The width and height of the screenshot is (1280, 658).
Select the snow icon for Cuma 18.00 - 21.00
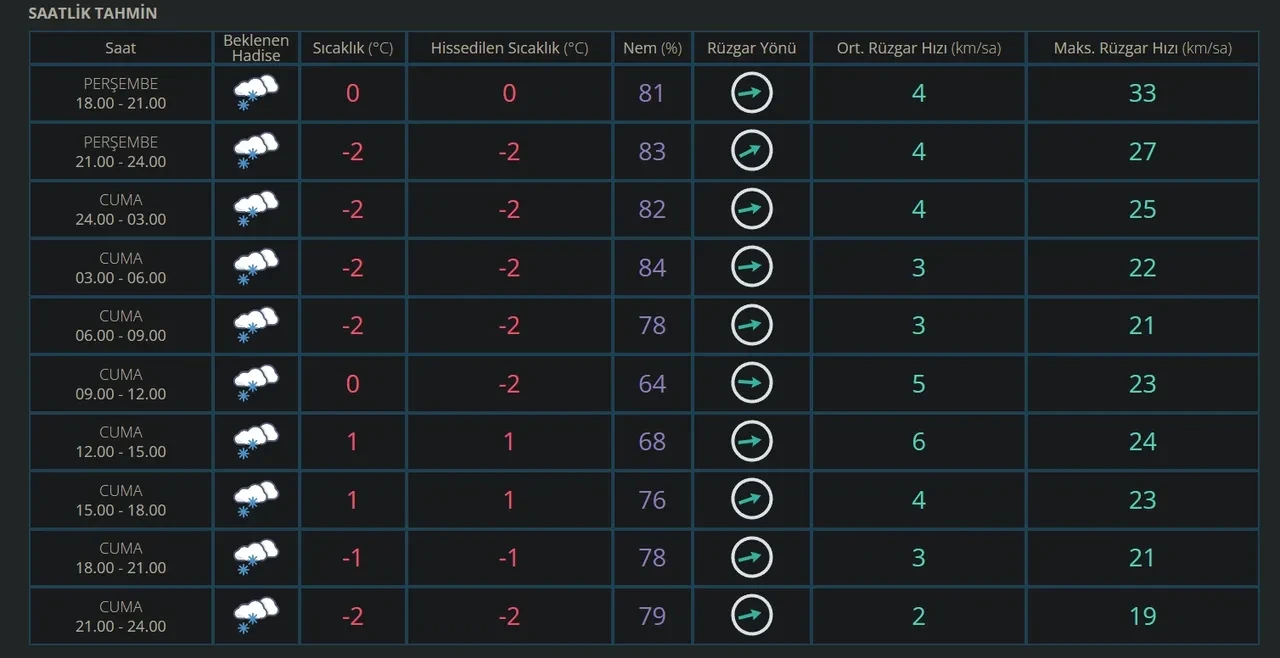[255, 558]
